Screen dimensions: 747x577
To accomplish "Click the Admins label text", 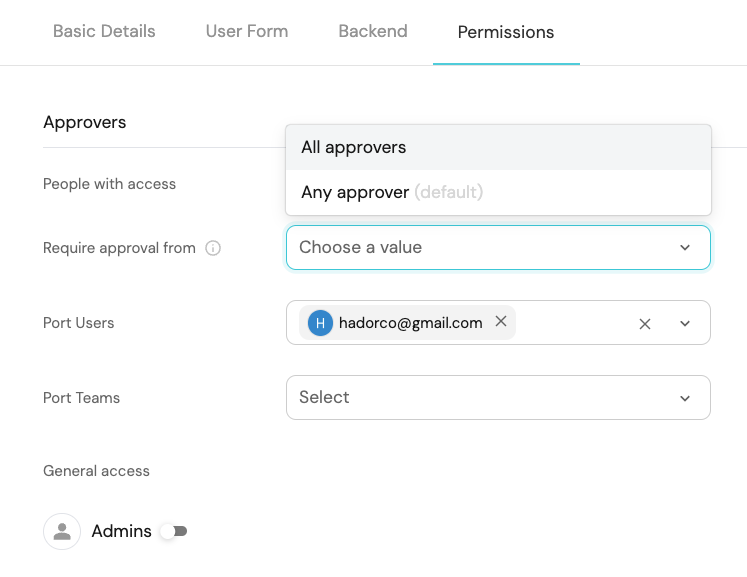I will 121,531.
